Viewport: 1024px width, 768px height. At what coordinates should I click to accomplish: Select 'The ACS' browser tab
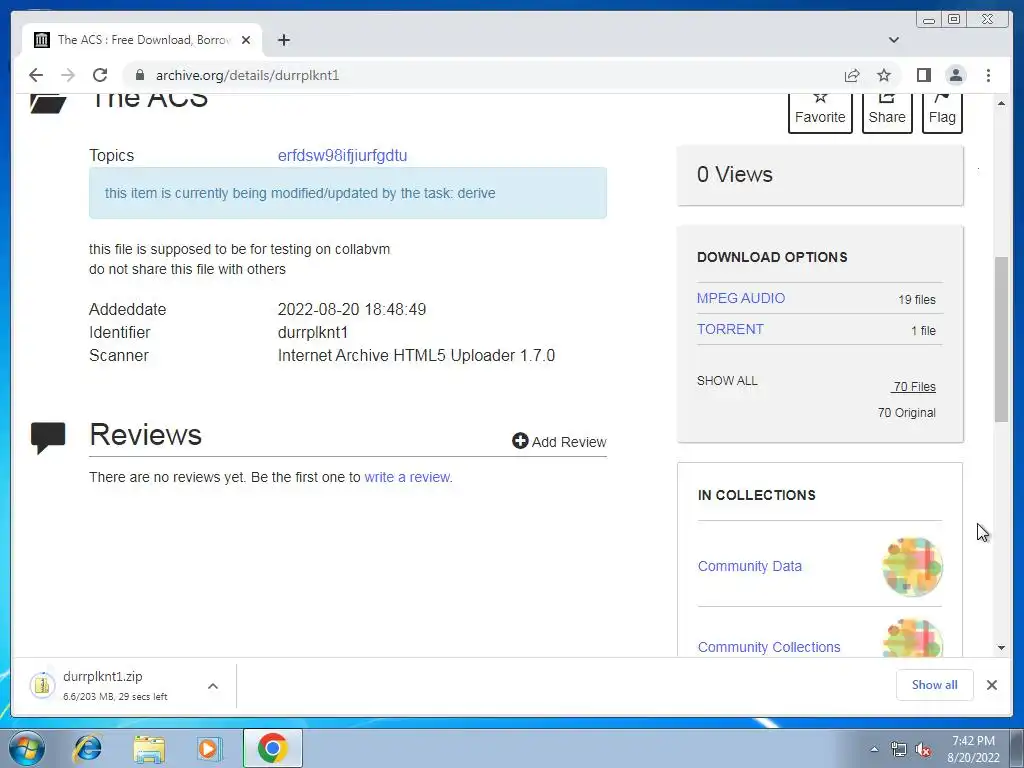point(142,40)
